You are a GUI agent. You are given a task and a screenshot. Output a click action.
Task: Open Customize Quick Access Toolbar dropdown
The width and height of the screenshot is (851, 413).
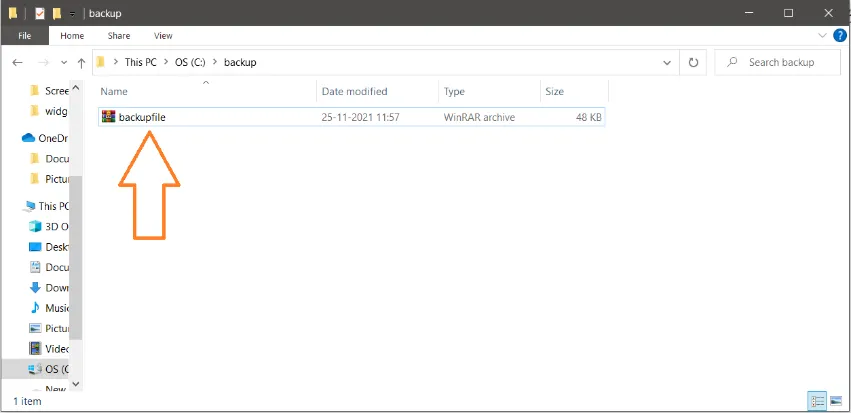coord(72,14)
